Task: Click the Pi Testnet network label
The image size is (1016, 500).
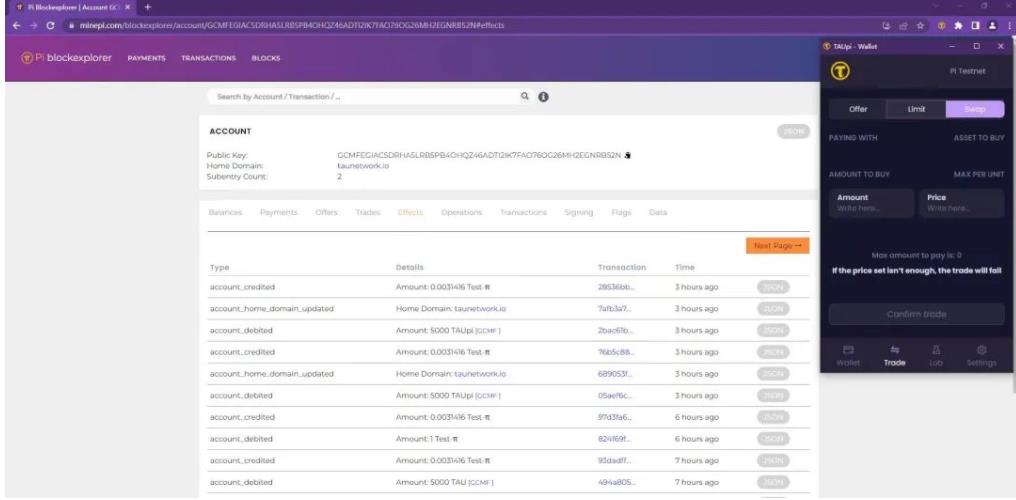Action: click(x=967, y=71)
